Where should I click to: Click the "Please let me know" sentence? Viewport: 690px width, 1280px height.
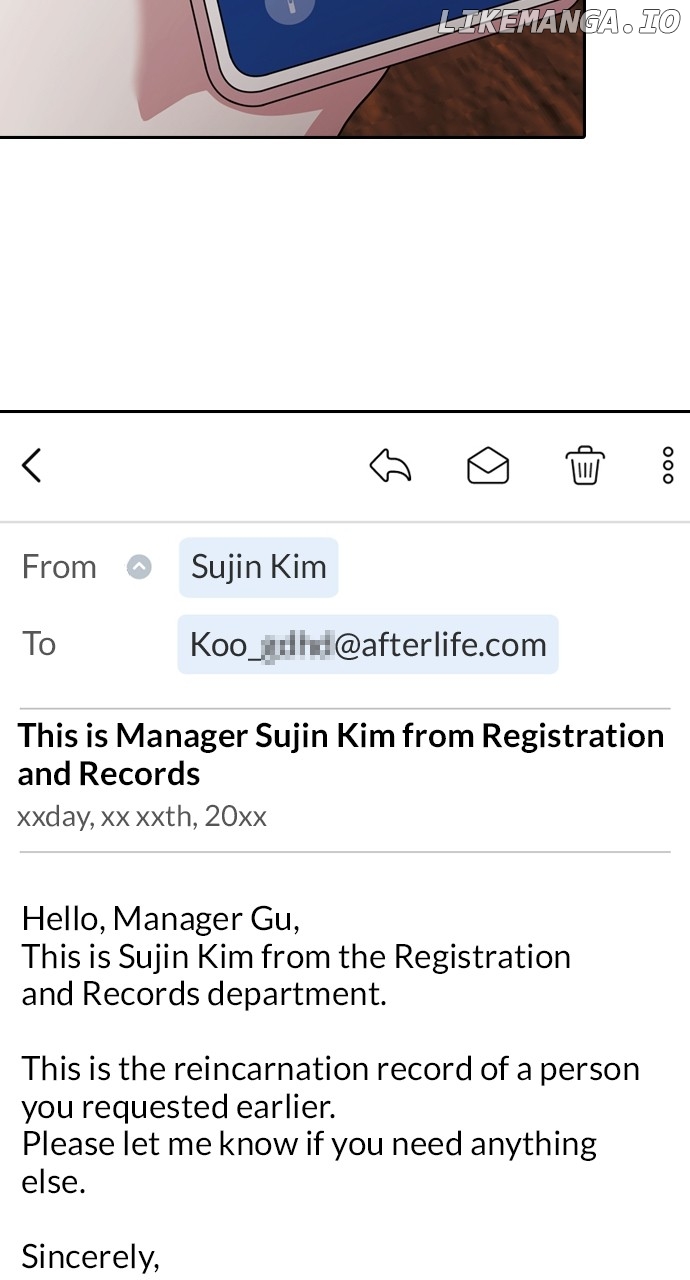tap(309, 1144)
